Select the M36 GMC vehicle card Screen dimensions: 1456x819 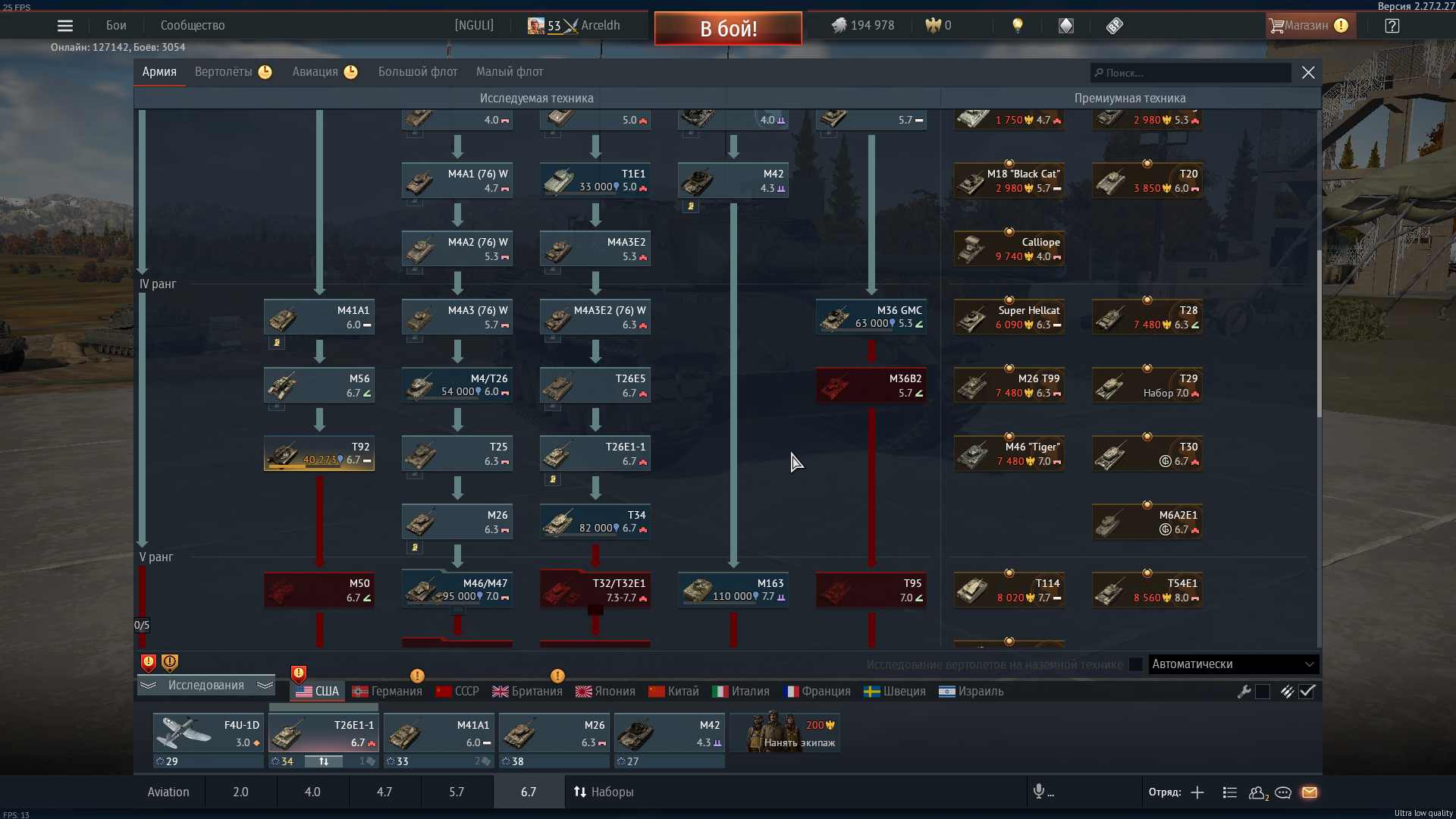pyautogui.click(x=871, y=317)
